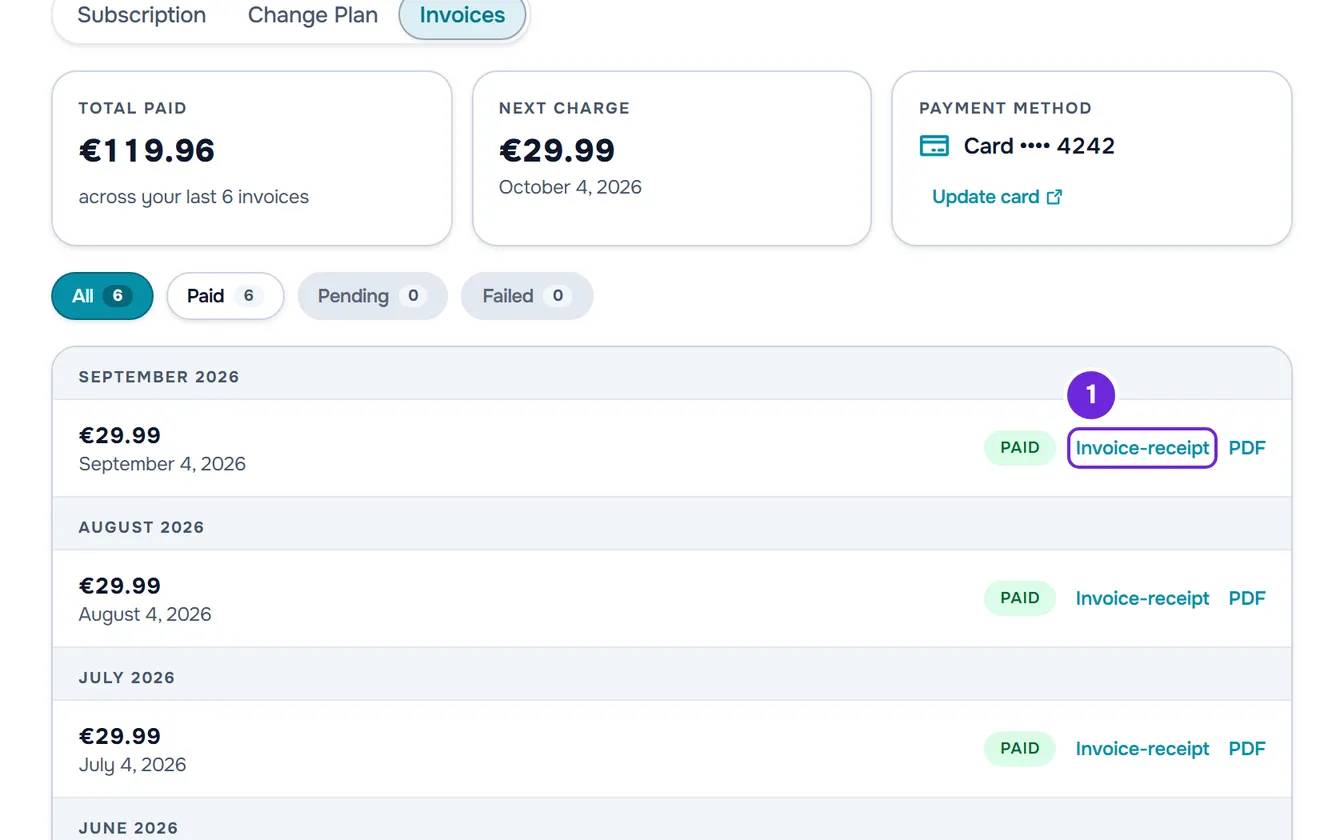This screenshot has height=840, width=1344.
Task: Download PDF for September 4, 2026 invoice
Action: point(1247,448)
